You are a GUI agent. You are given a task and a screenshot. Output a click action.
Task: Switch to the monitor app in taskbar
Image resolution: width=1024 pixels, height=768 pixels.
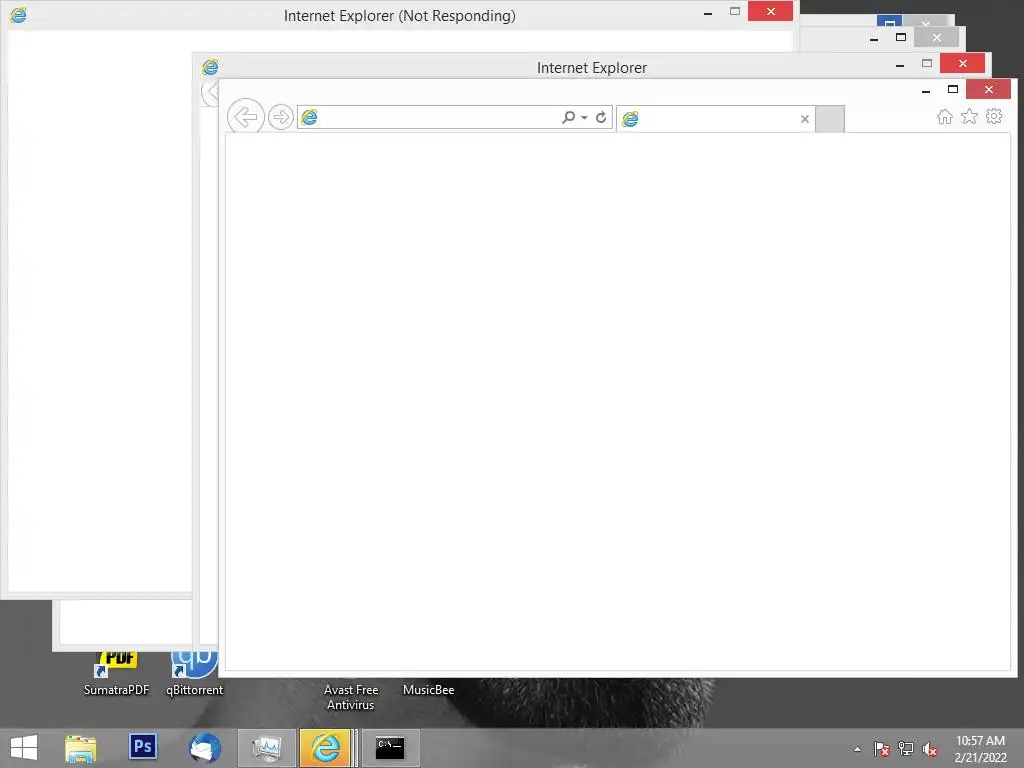point(267,748)
